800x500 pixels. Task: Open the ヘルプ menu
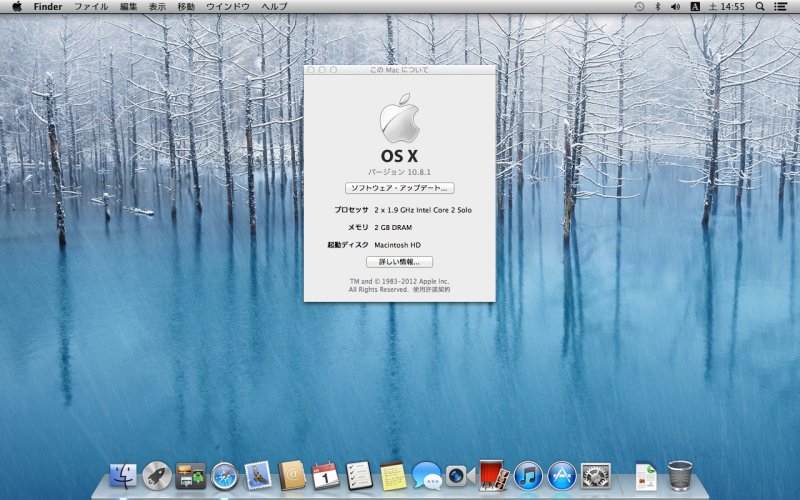[x=274, y=7]
